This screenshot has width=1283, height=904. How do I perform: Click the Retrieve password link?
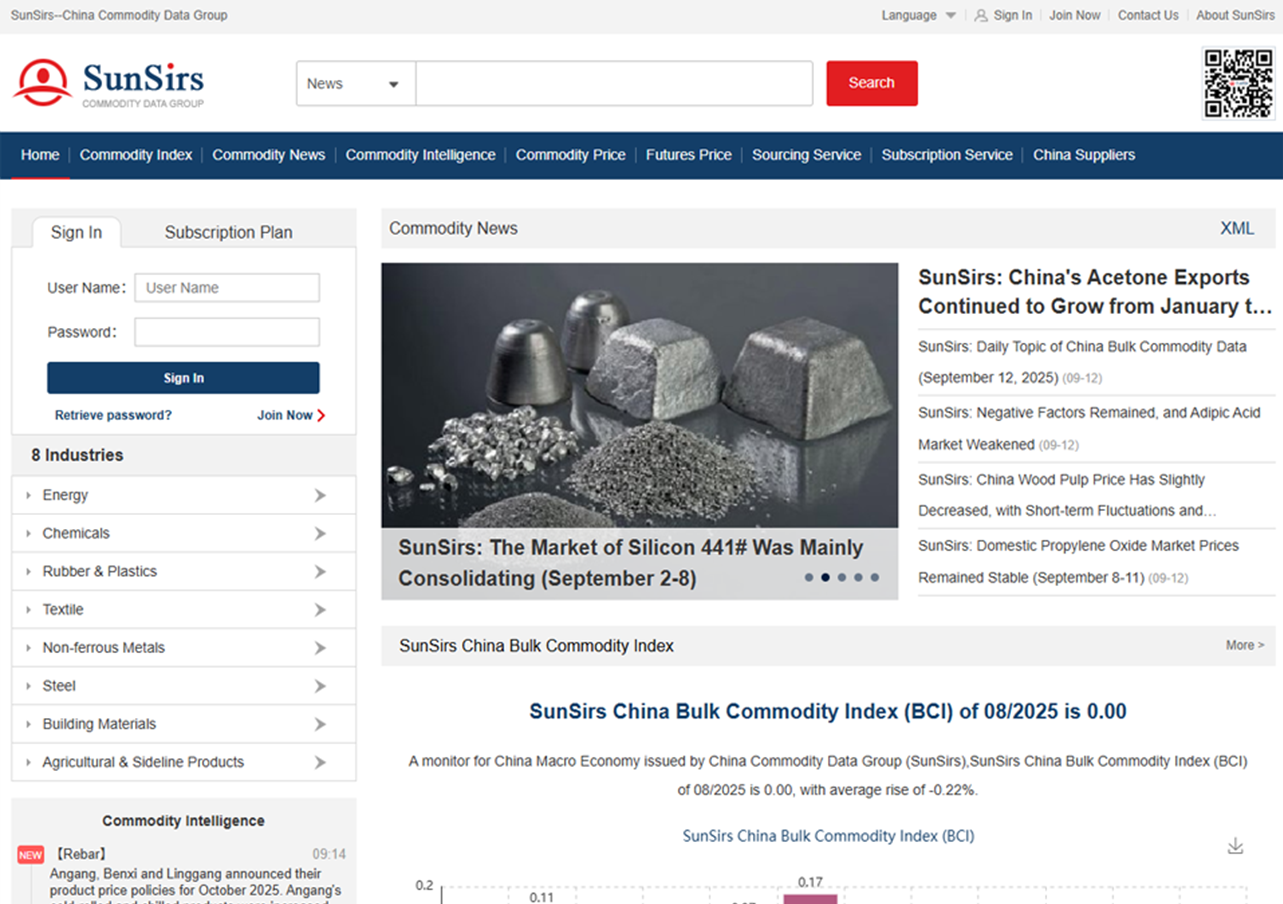(113, 415)
